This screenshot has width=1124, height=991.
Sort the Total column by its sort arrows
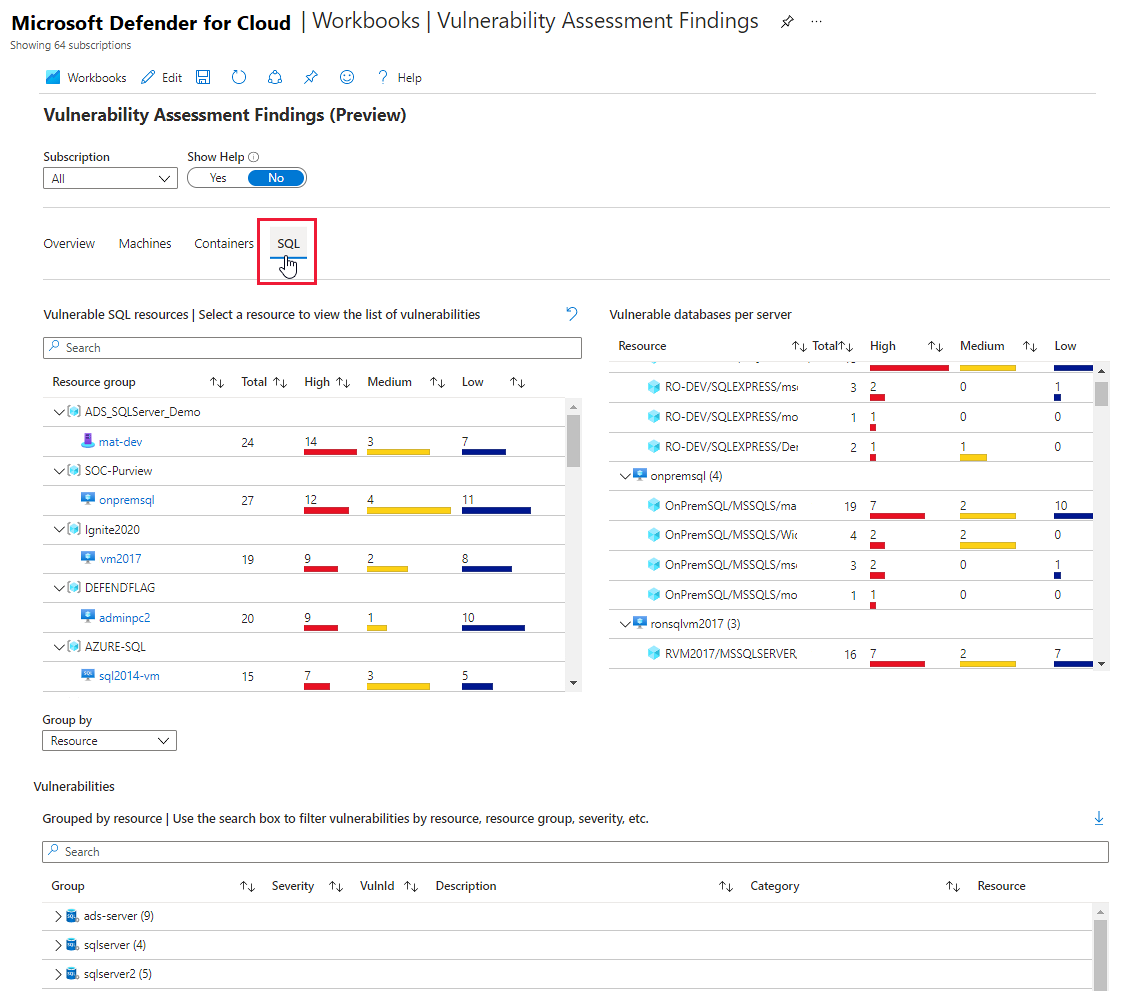(281, 381)
